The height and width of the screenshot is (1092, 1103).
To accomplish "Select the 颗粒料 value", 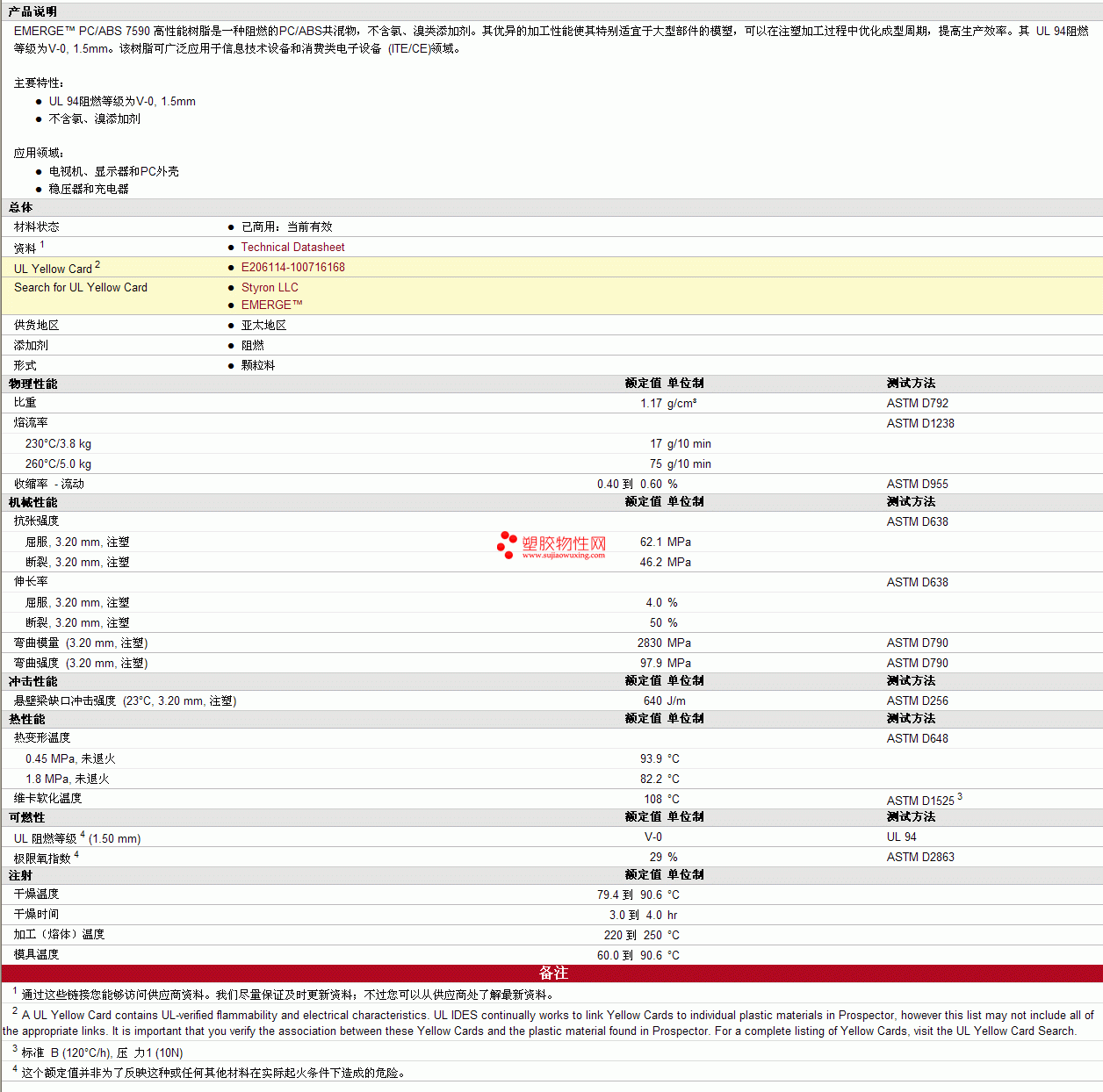I will click(258, 366).
